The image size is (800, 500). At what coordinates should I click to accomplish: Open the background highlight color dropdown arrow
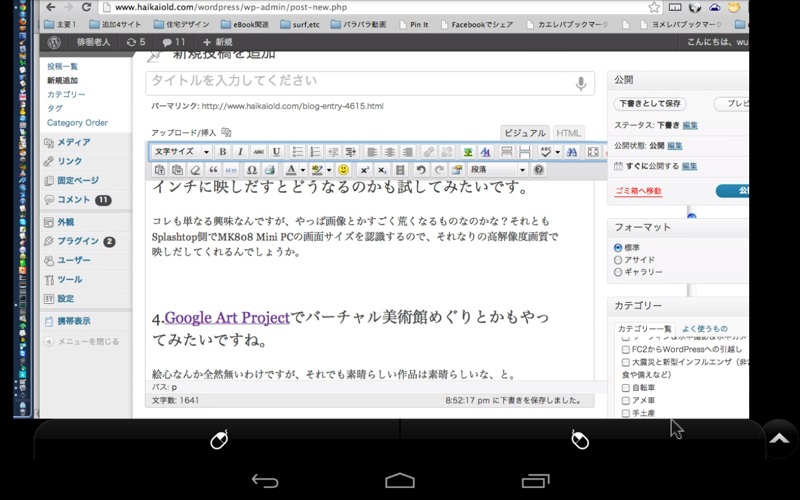click(x=329, y=169)
